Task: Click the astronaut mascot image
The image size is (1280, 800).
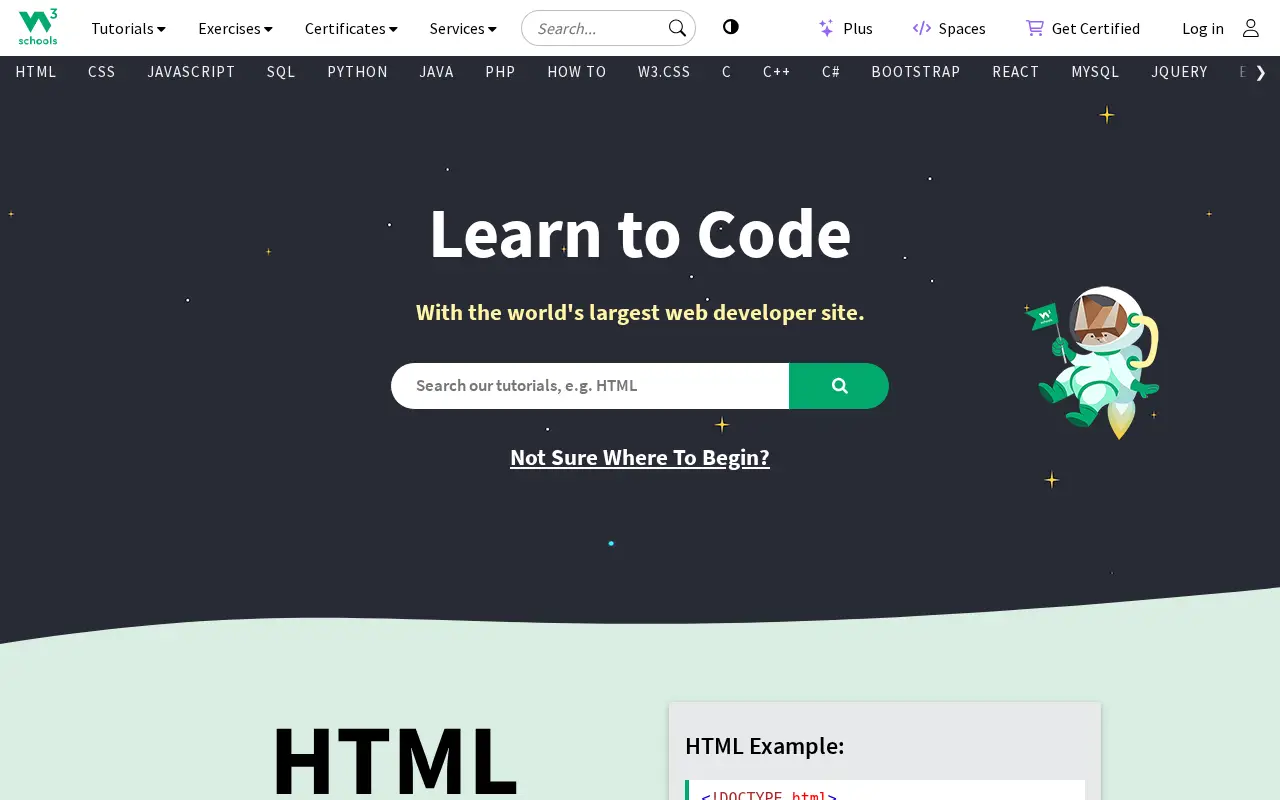Action: coord(1093,362)
